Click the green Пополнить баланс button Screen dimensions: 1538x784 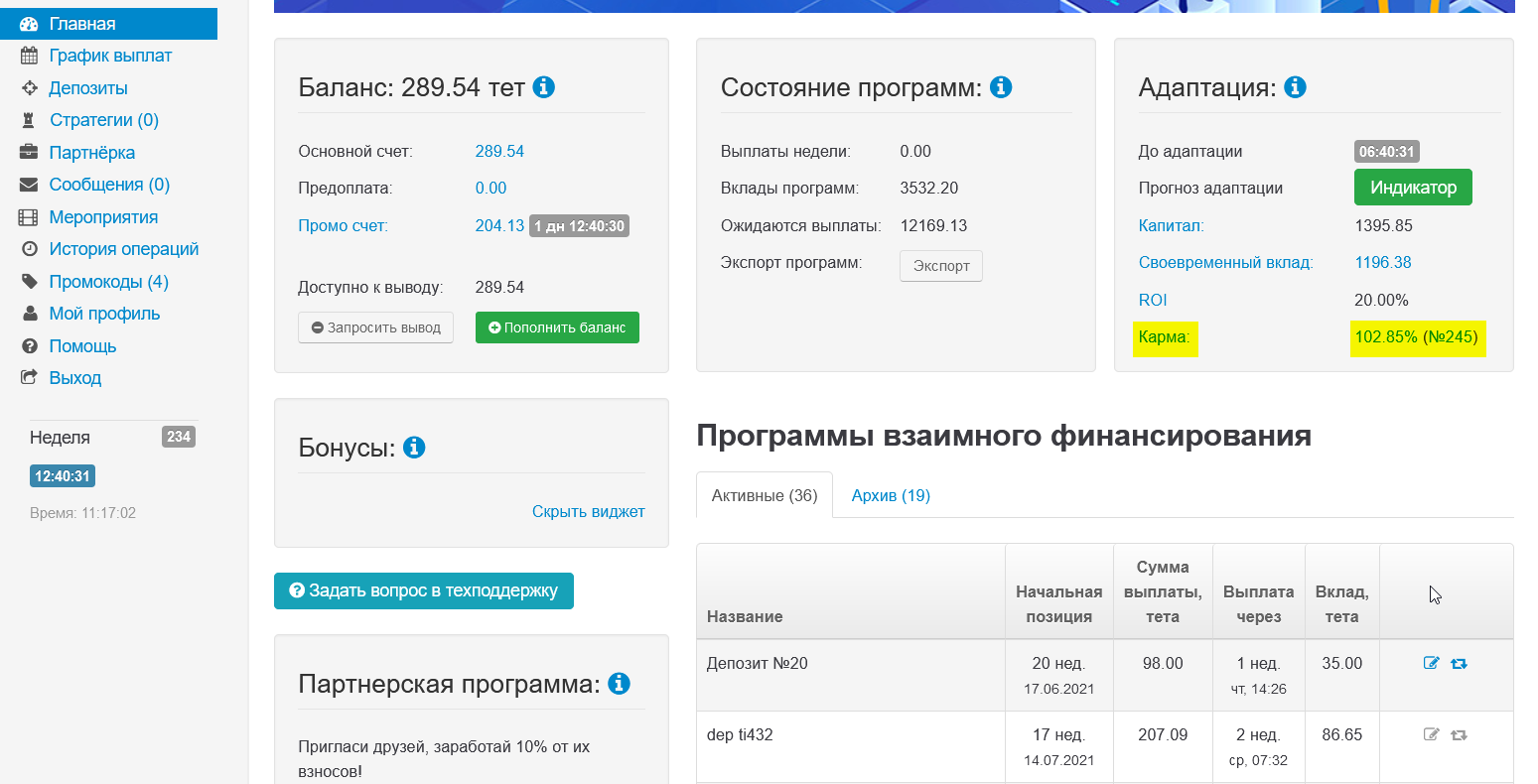pos(557,327)
